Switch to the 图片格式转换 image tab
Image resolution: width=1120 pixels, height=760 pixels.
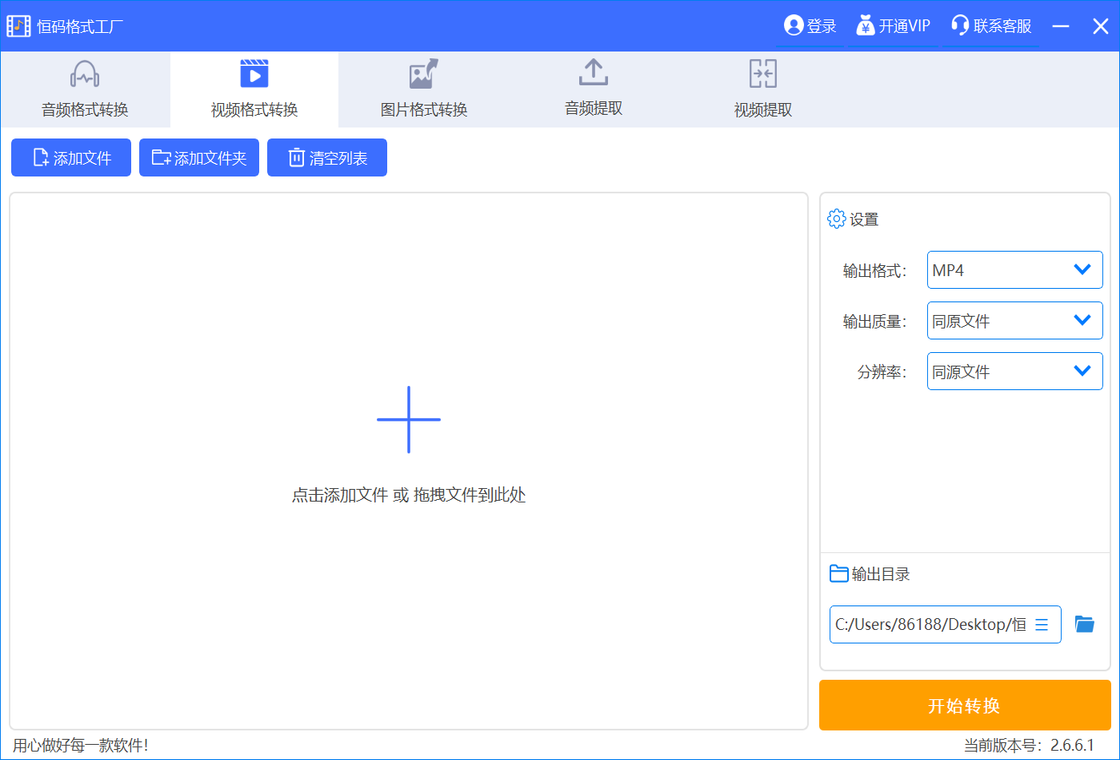point(424,89)
